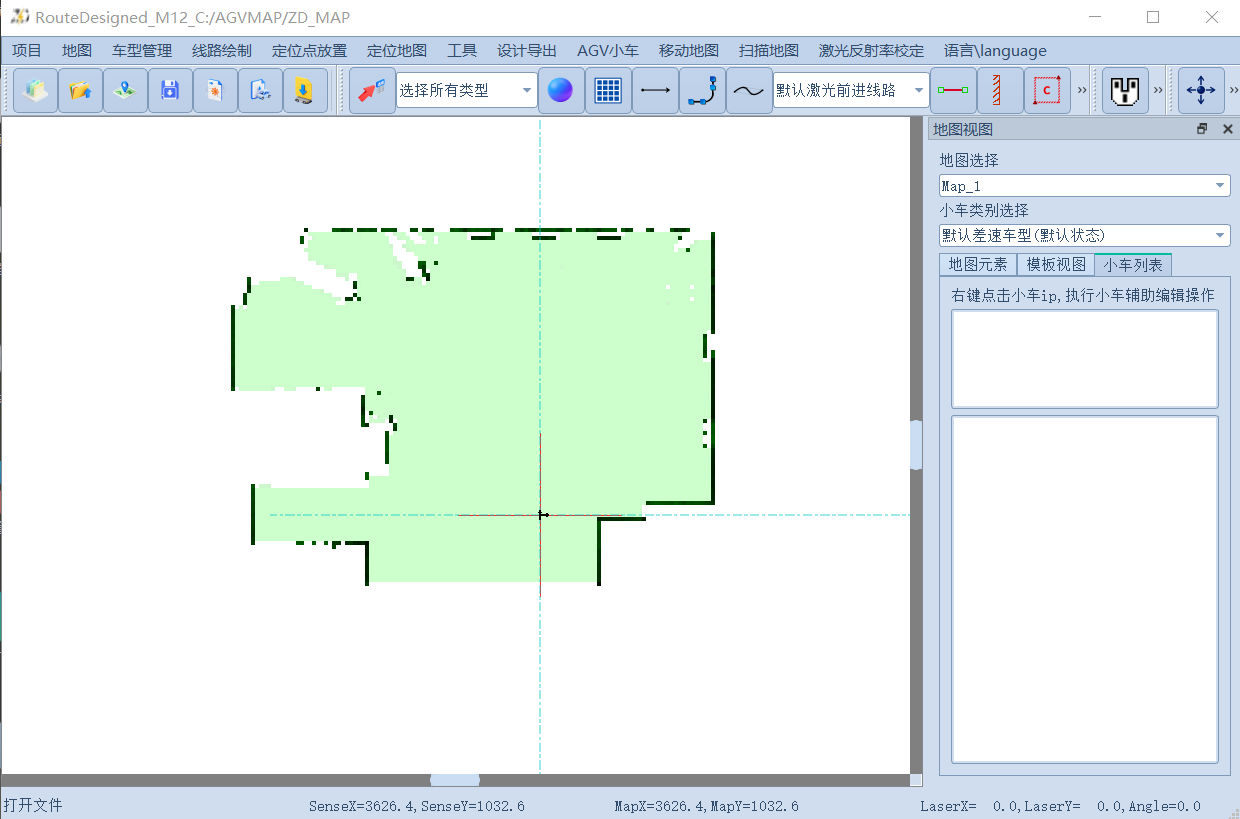1240x819 pixels.
Task: Click the red hatched bar icon
Action: tap(1000, 91)
